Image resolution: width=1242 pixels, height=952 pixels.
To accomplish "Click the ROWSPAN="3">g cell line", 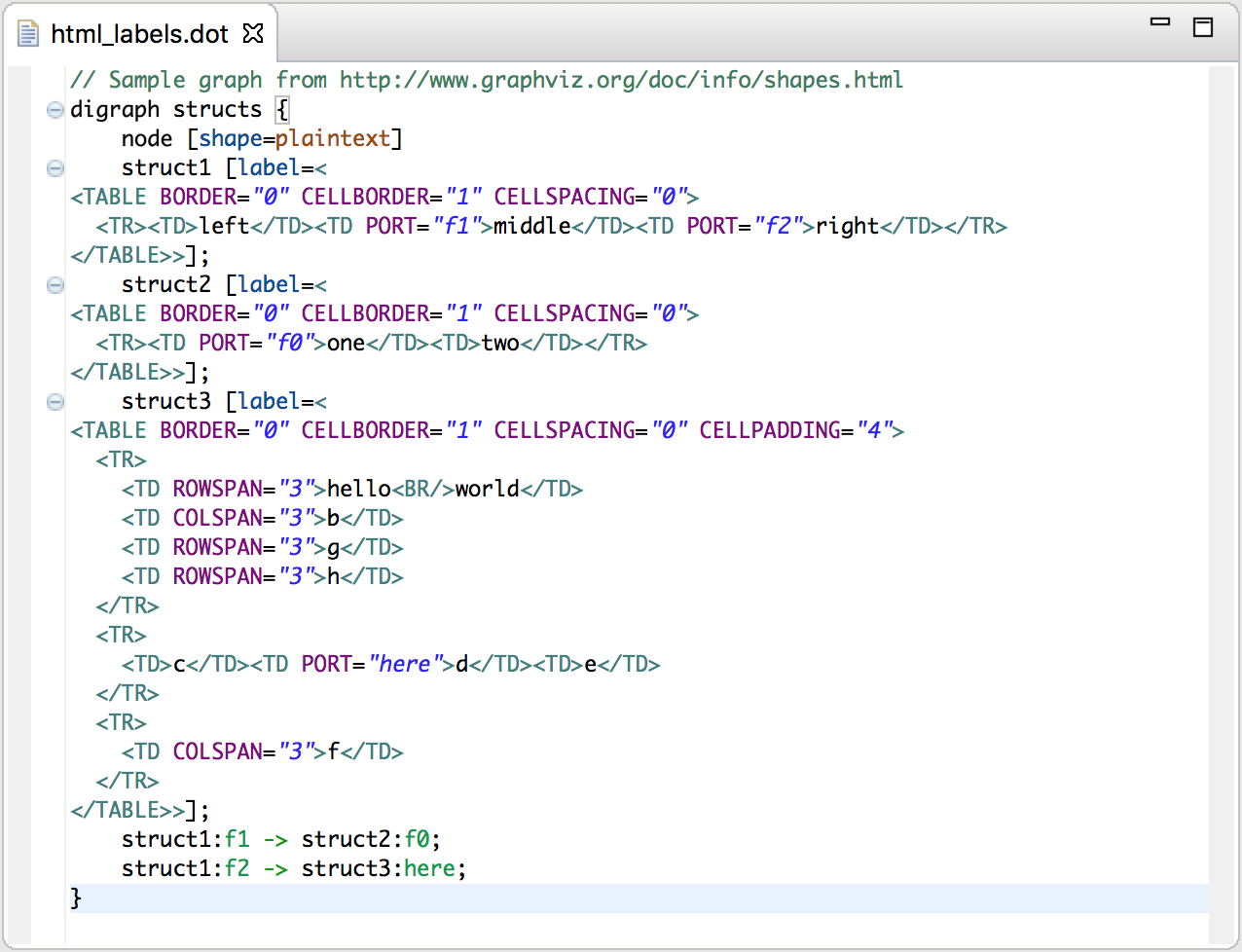I will (262, 547).
